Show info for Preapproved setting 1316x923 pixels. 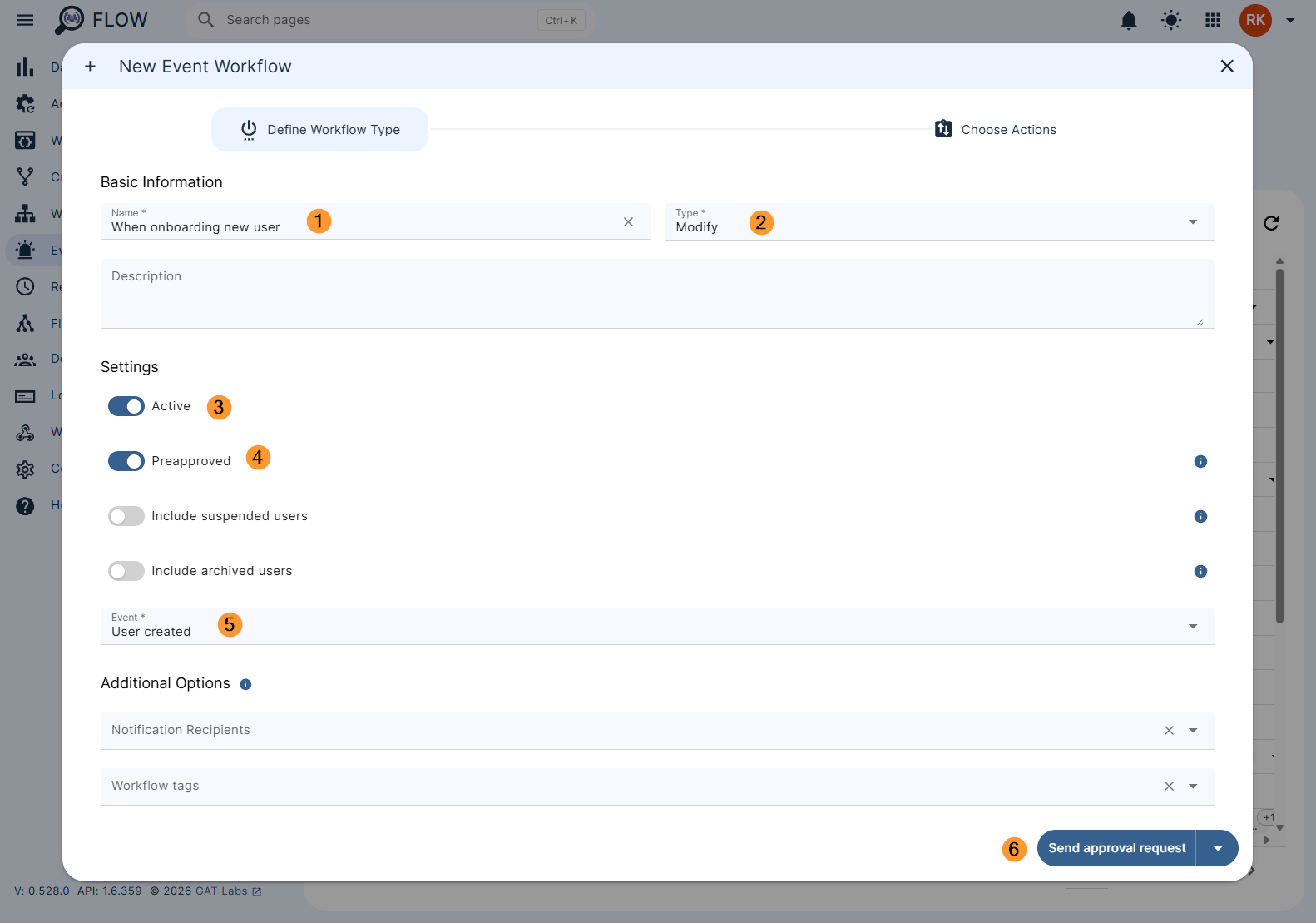point(1200,461)
